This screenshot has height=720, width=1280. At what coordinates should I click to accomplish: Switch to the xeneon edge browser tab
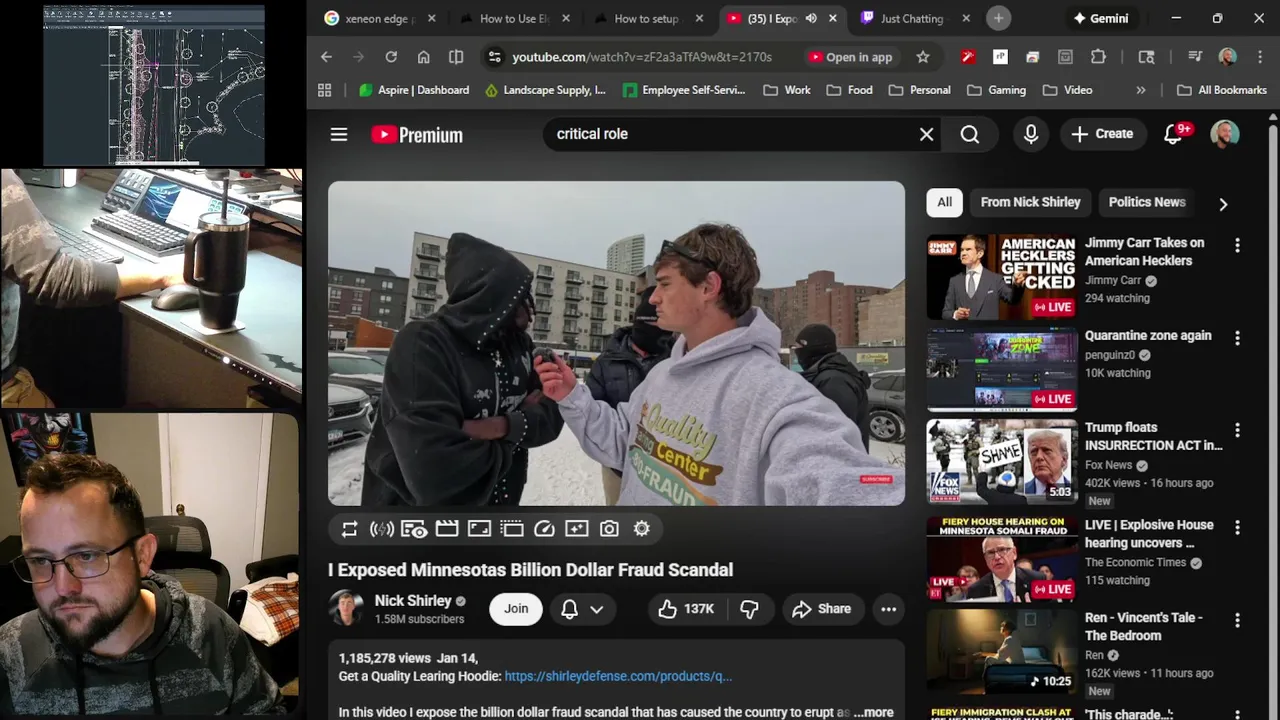(x=380, y=19)
